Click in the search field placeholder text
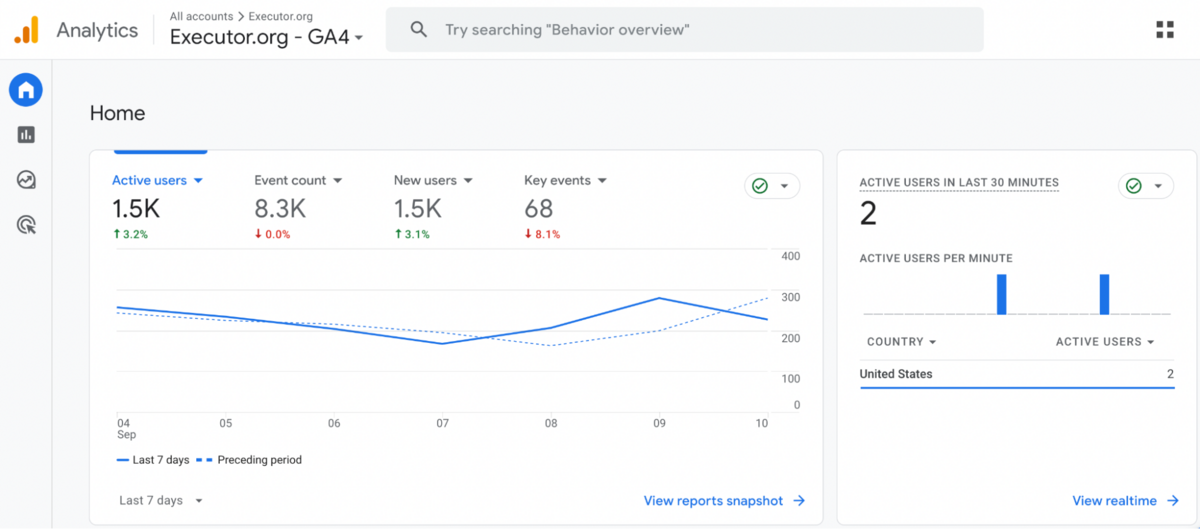The width and height of the screenshot is (1200, 529). (x=567, y=30)
